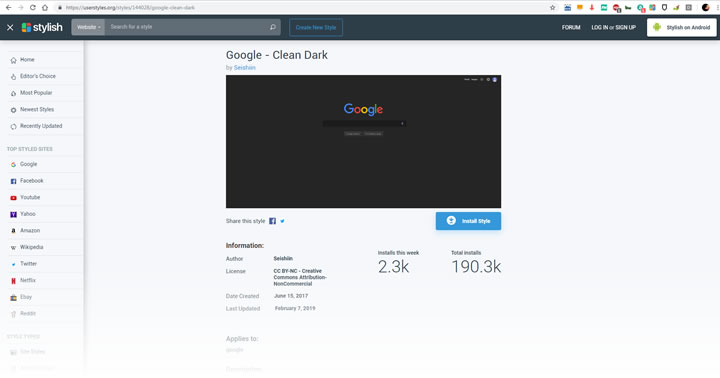Reload the page with refresh icon

point(33,7)
